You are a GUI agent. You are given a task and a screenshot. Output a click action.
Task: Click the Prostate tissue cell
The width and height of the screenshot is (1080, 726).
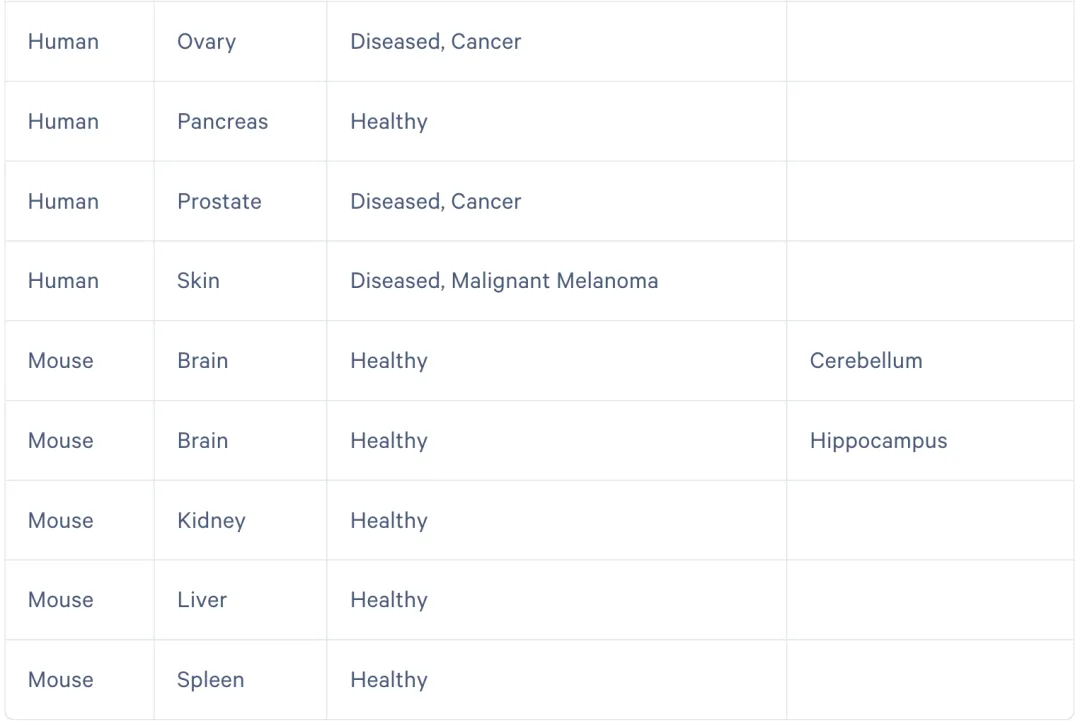click(219, 202)
